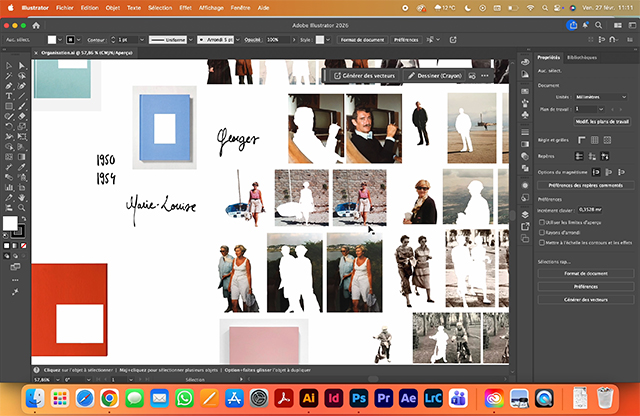Open the Unités dropdown (Millimètres)
Screen dimensions: 640x416
[x=601, y=97]
